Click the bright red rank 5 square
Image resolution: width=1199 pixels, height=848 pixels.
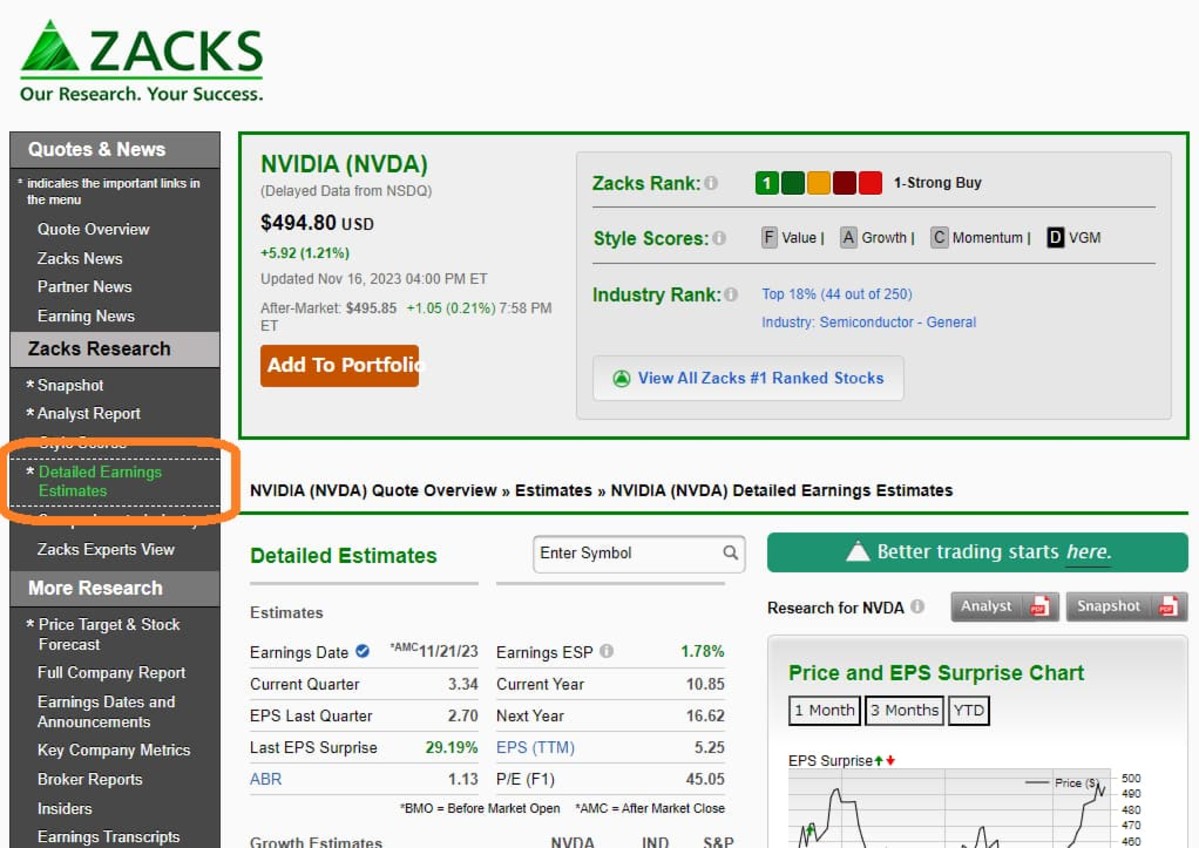click(870, 183)
